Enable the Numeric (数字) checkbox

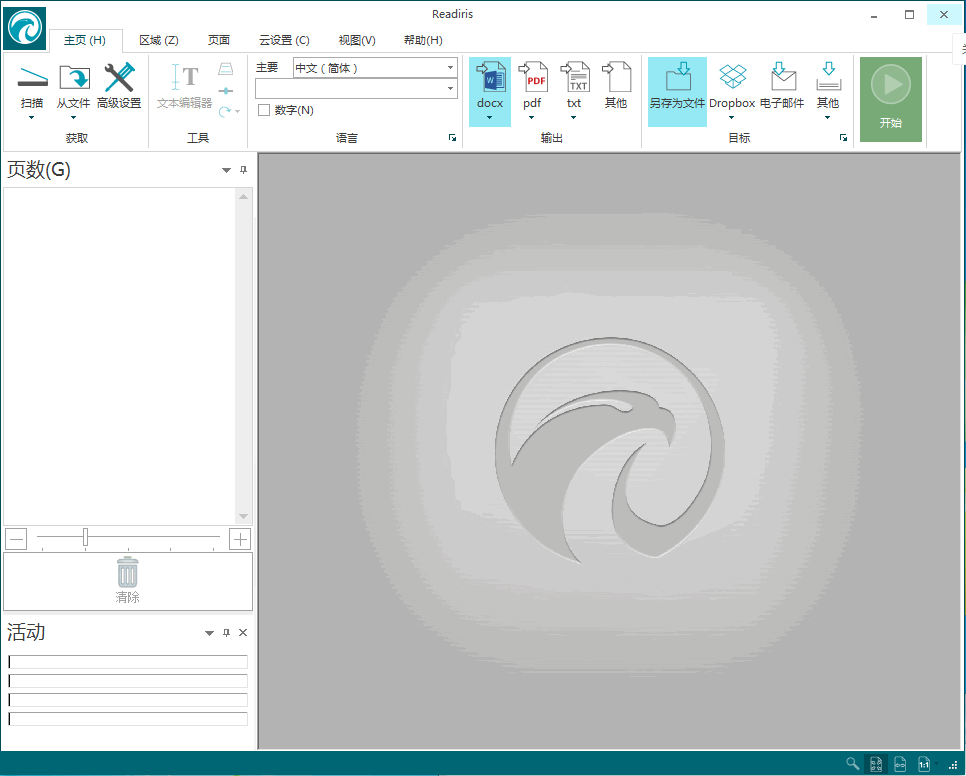[264, 110]
